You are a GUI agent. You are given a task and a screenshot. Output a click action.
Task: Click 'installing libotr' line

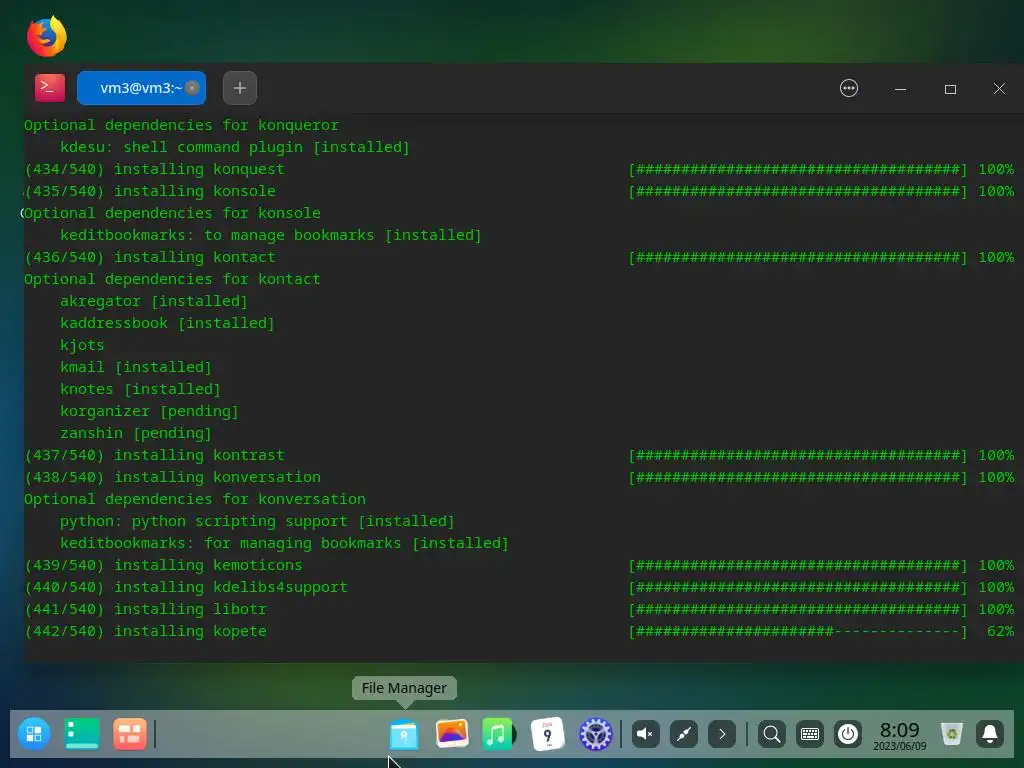(x=145, y=609)
